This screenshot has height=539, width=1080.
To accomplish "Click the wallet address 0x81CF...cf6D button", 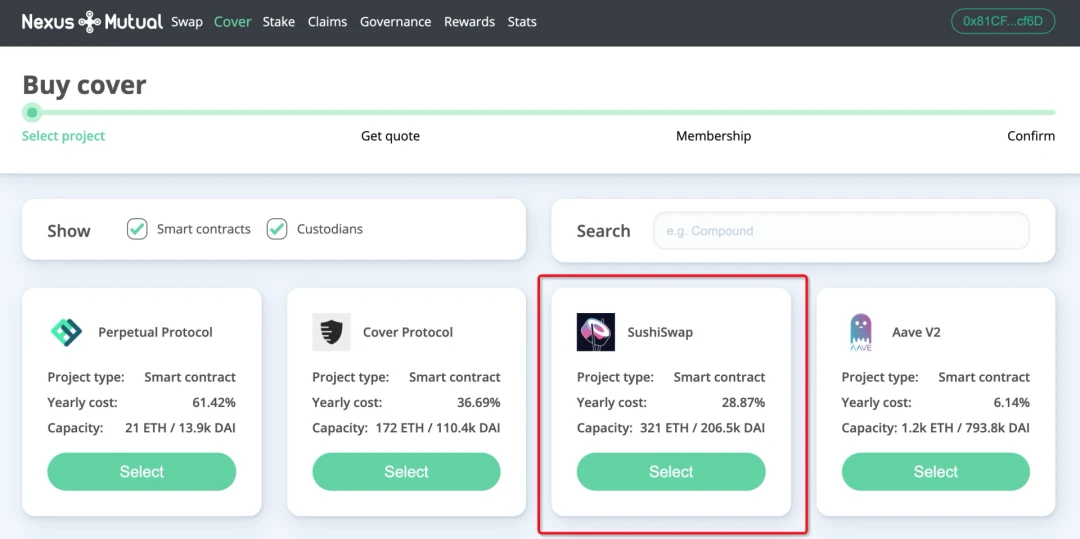I will [x=1003, y=21].
